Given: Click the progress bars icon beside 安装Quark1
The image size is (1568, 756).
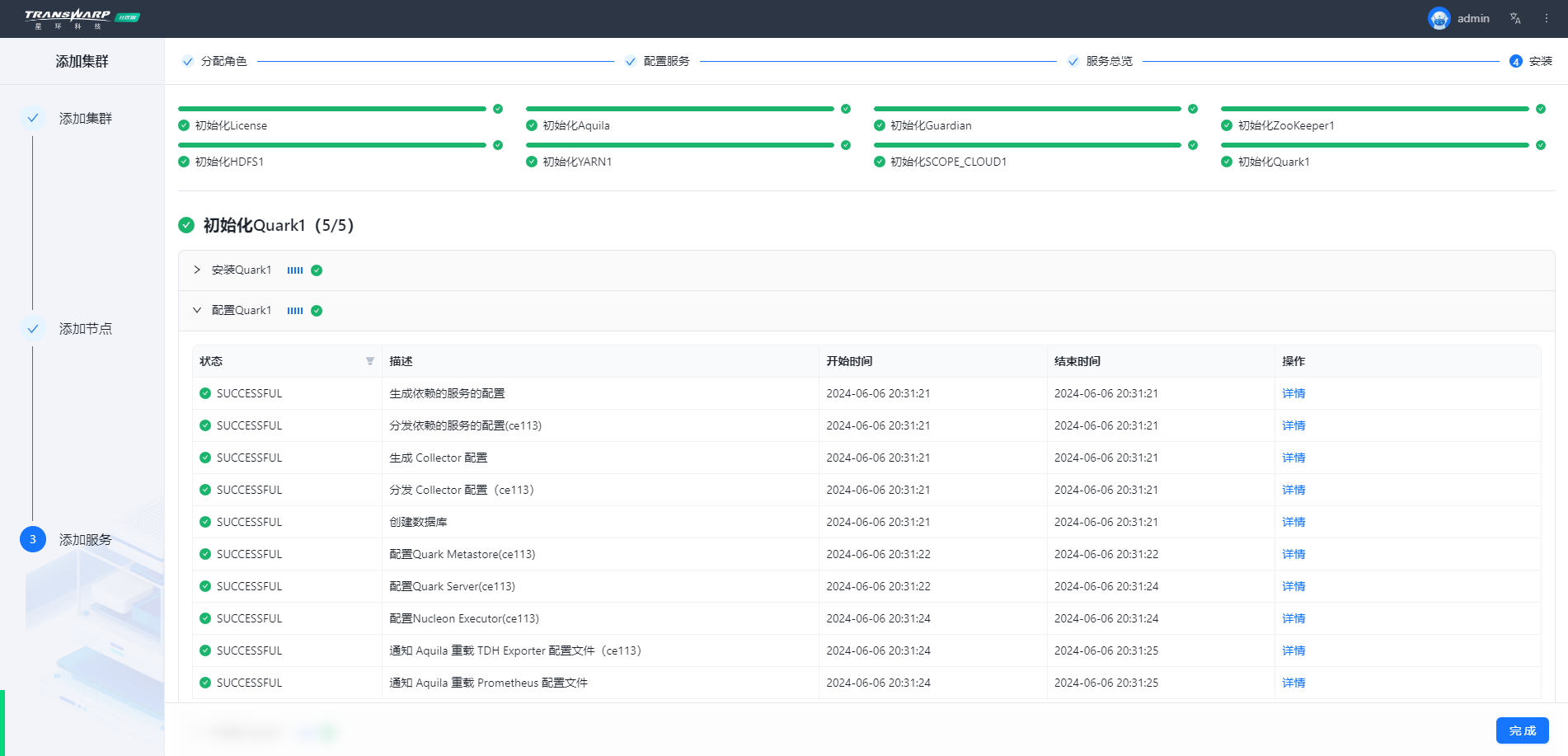Looking at the screenshot, I should click(x=295, y=270).
